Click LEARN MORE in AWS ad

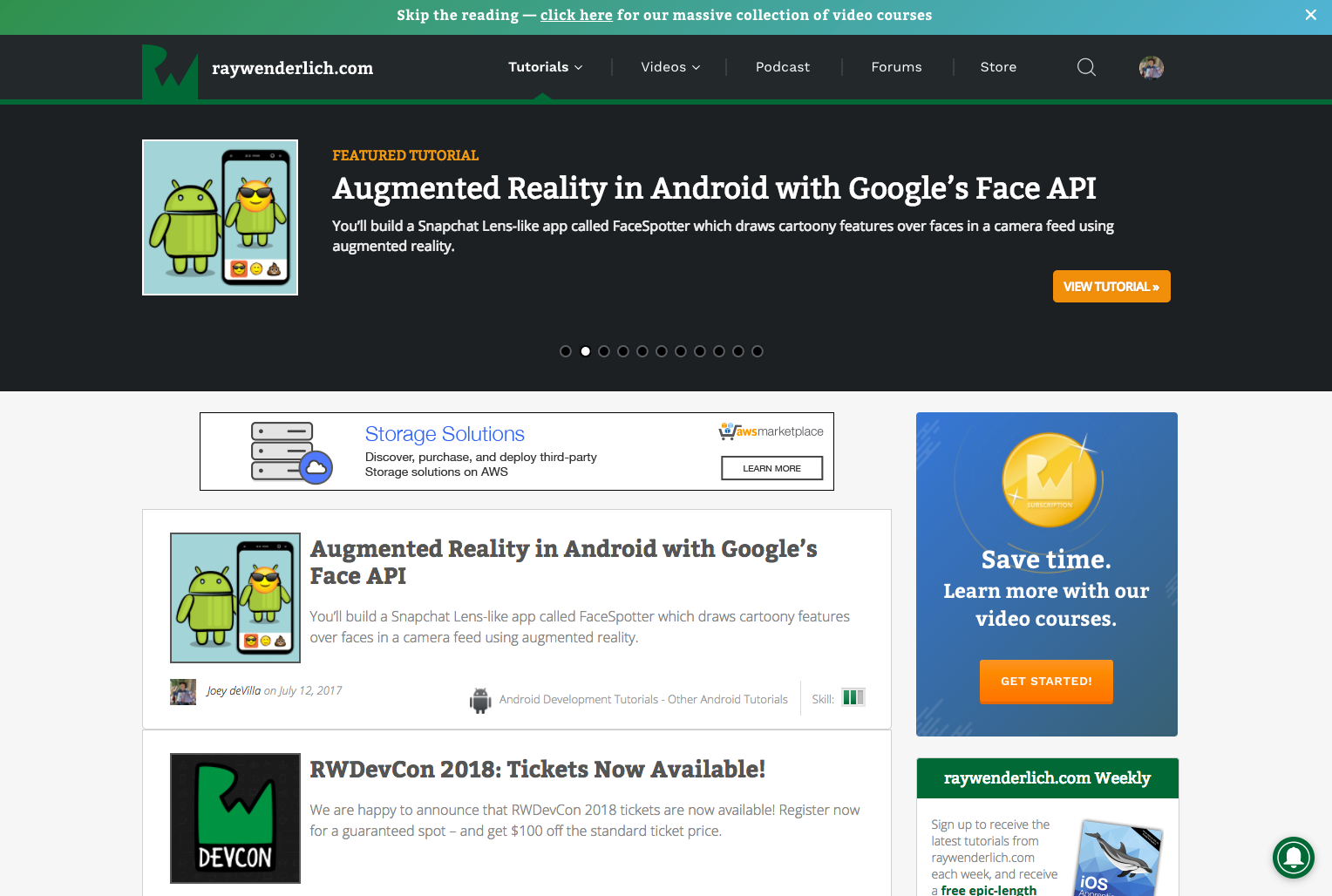[771, 468]
